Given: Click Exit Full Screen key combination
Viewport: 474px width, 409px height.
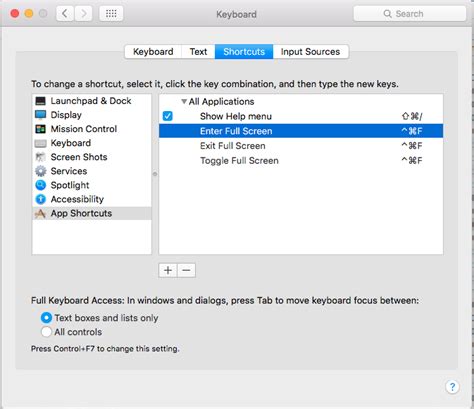Looking at the screenshot, I should tap(412, 146).
